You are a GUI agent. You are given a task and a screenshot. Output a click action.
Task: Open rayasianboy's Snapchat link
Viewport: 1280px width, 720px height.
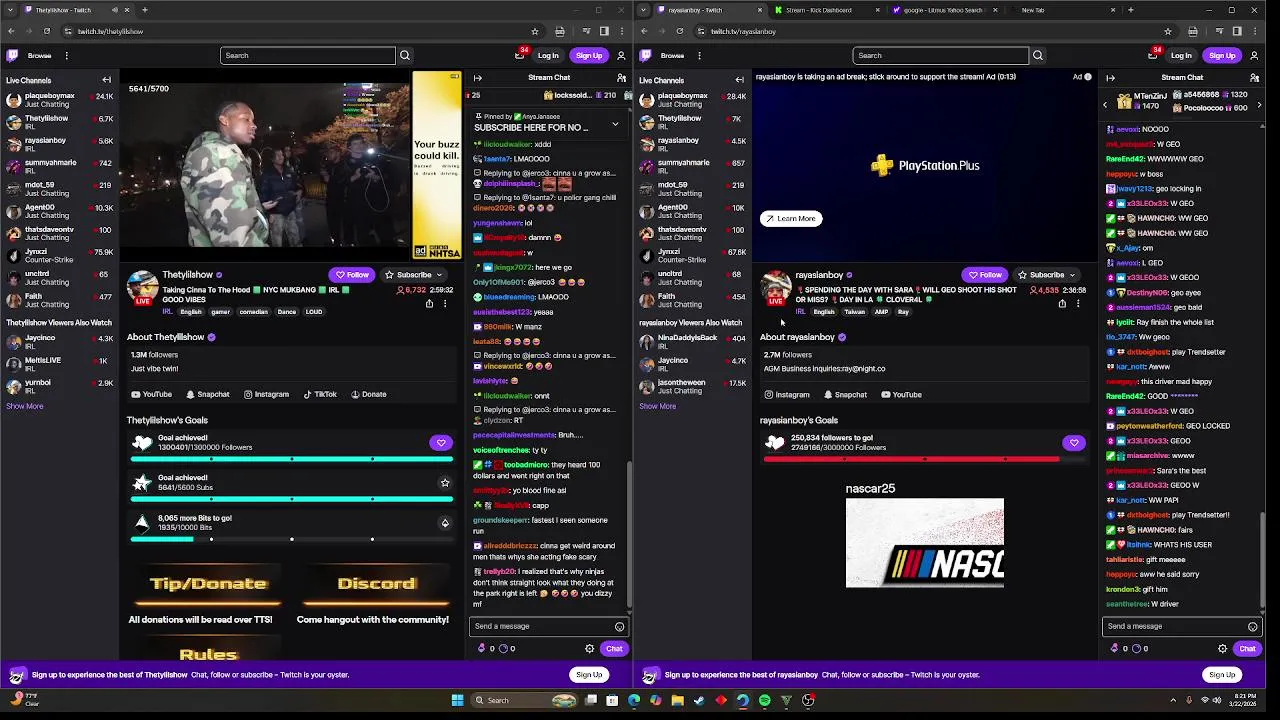tap(844, 394)
